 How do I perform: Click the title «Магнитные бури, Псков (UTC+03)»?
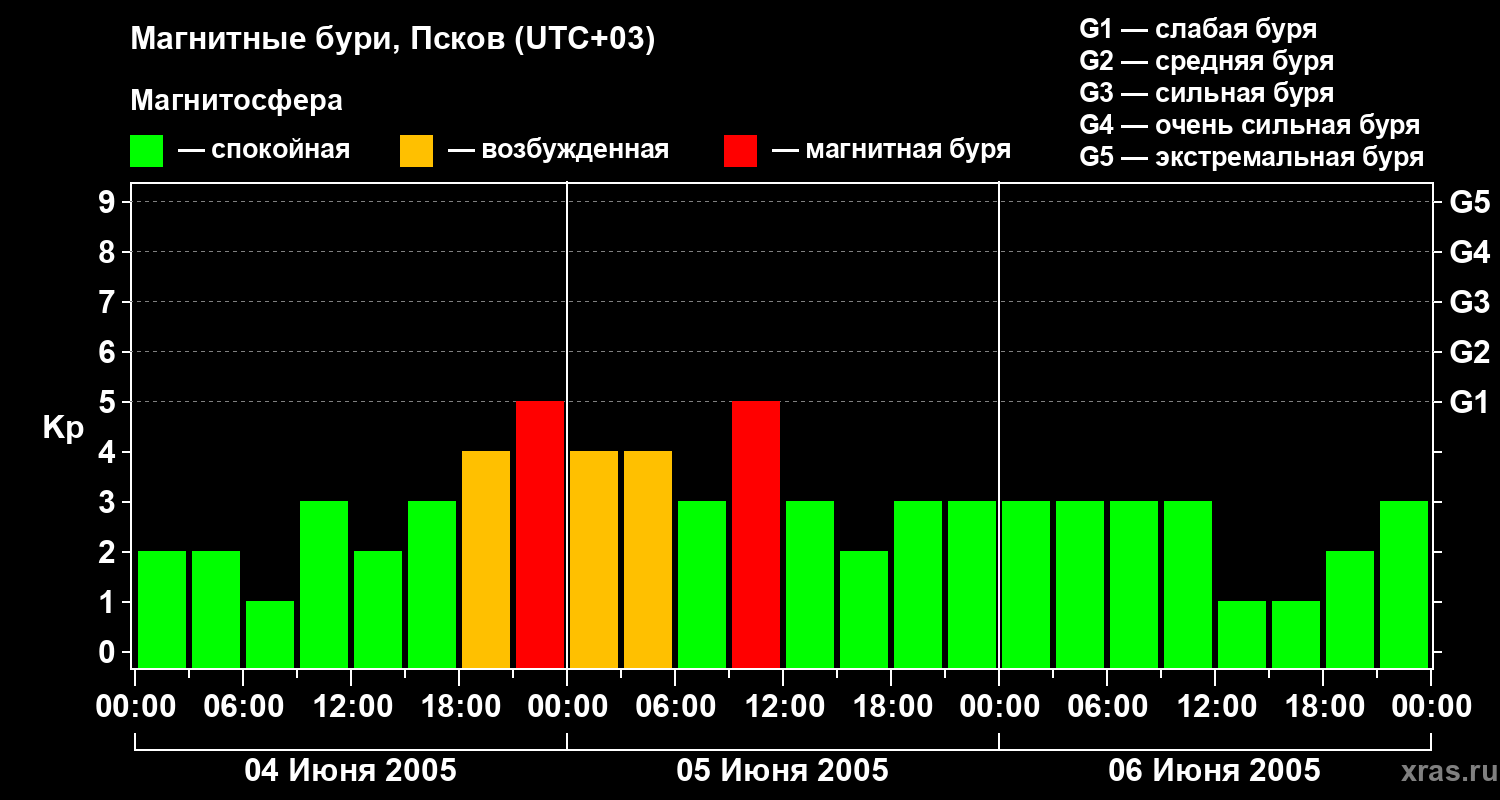pos(393,41)
